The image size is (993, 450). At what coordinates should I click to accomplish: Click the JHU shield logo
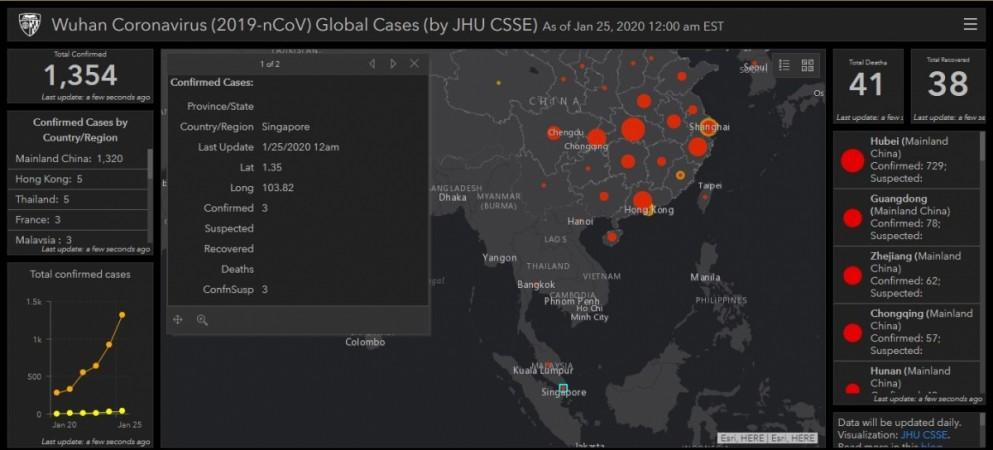coord(30,25)
